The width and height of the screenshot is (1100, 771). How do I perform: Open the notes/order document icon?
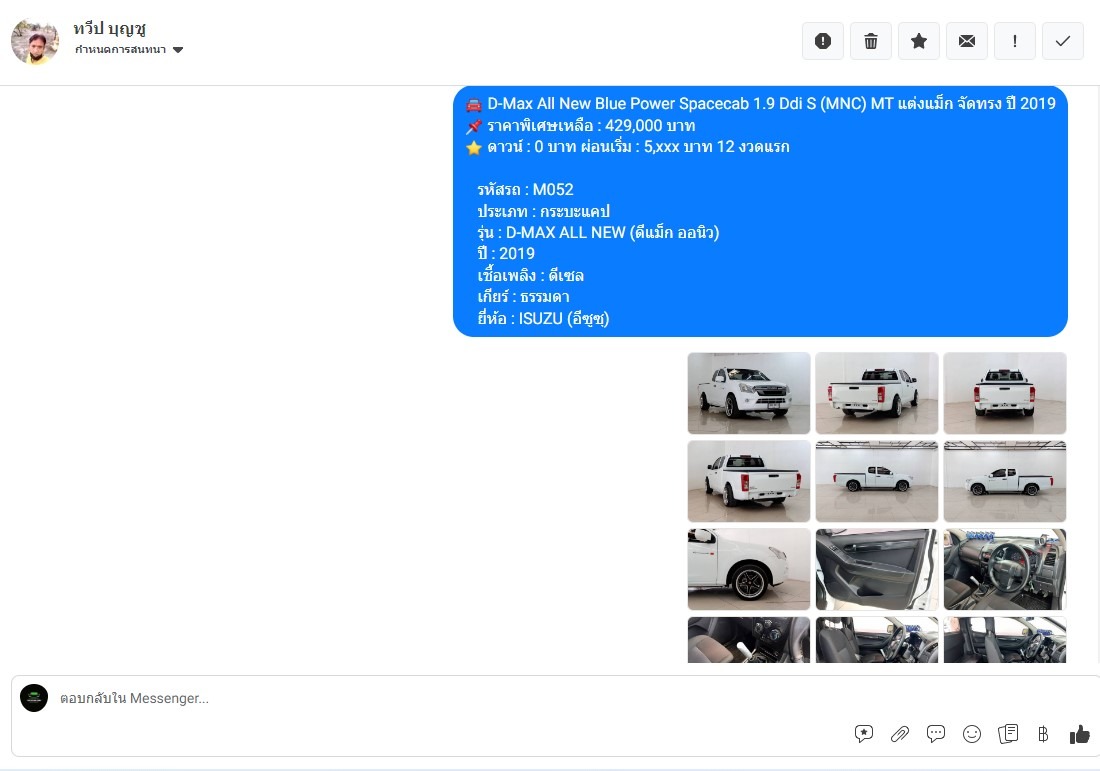point(1008,734)
